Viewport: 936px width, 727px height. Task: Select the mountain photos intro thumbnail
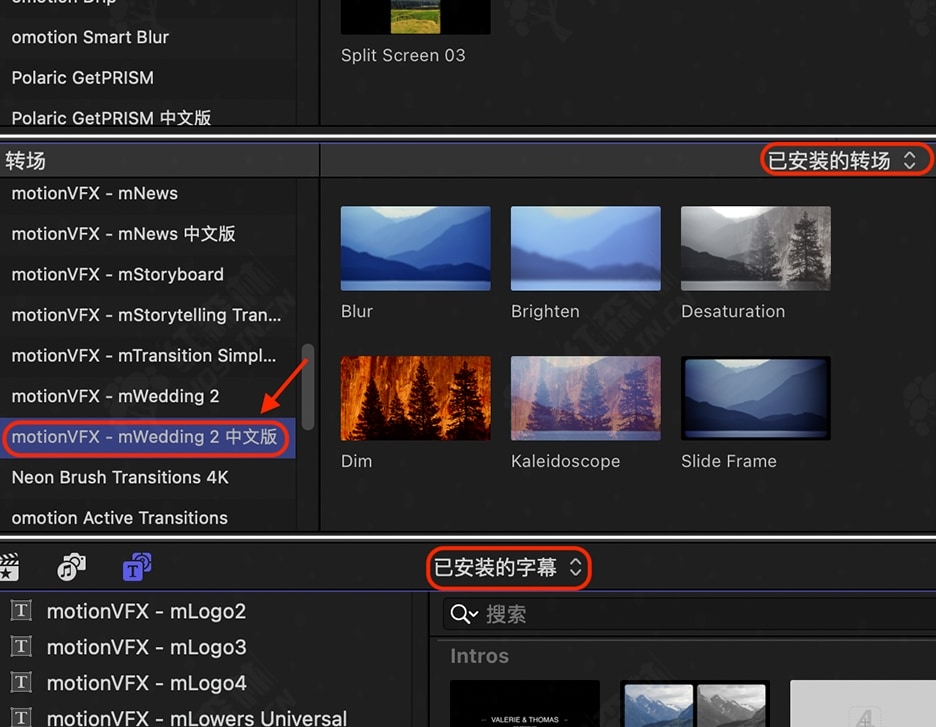pos(695,703)
